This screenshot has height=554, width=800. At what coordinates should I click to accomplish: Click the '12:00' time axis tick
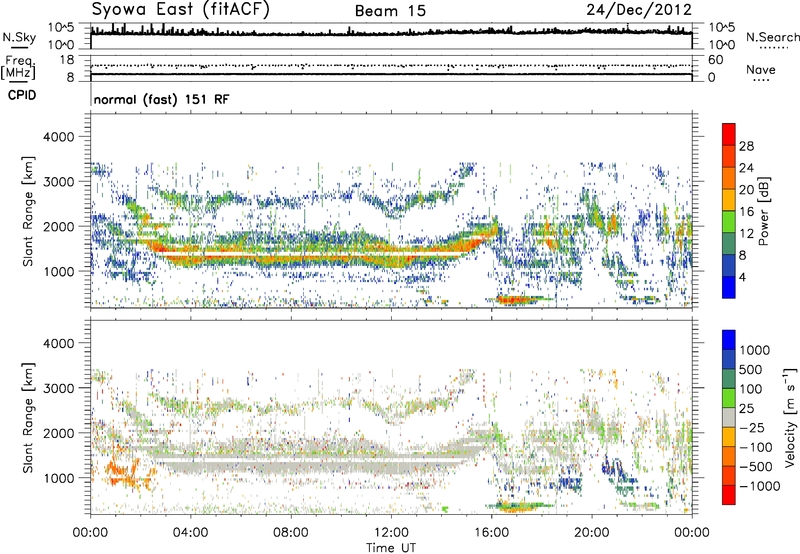coord(390,533)
